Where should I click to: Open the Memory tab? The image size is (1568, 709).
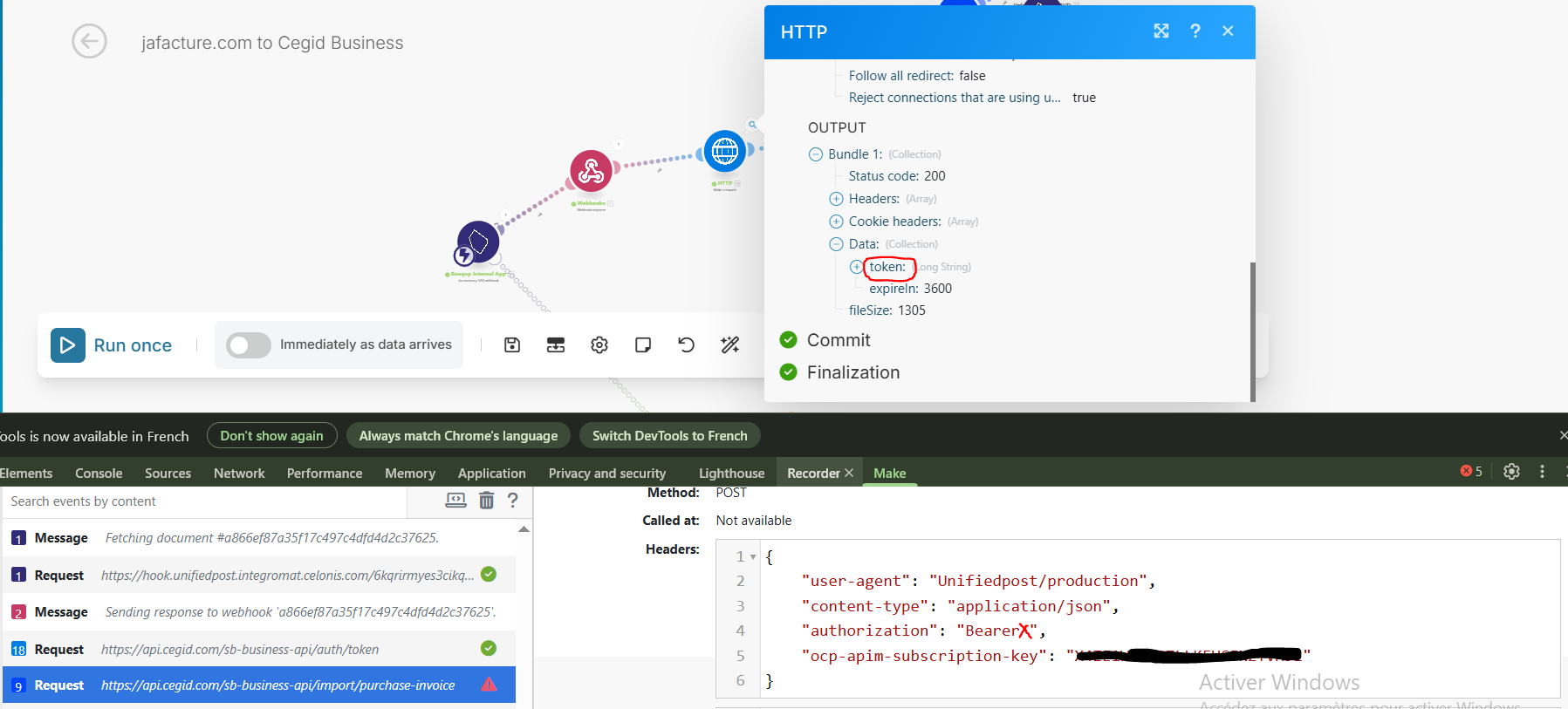[410, 474]
